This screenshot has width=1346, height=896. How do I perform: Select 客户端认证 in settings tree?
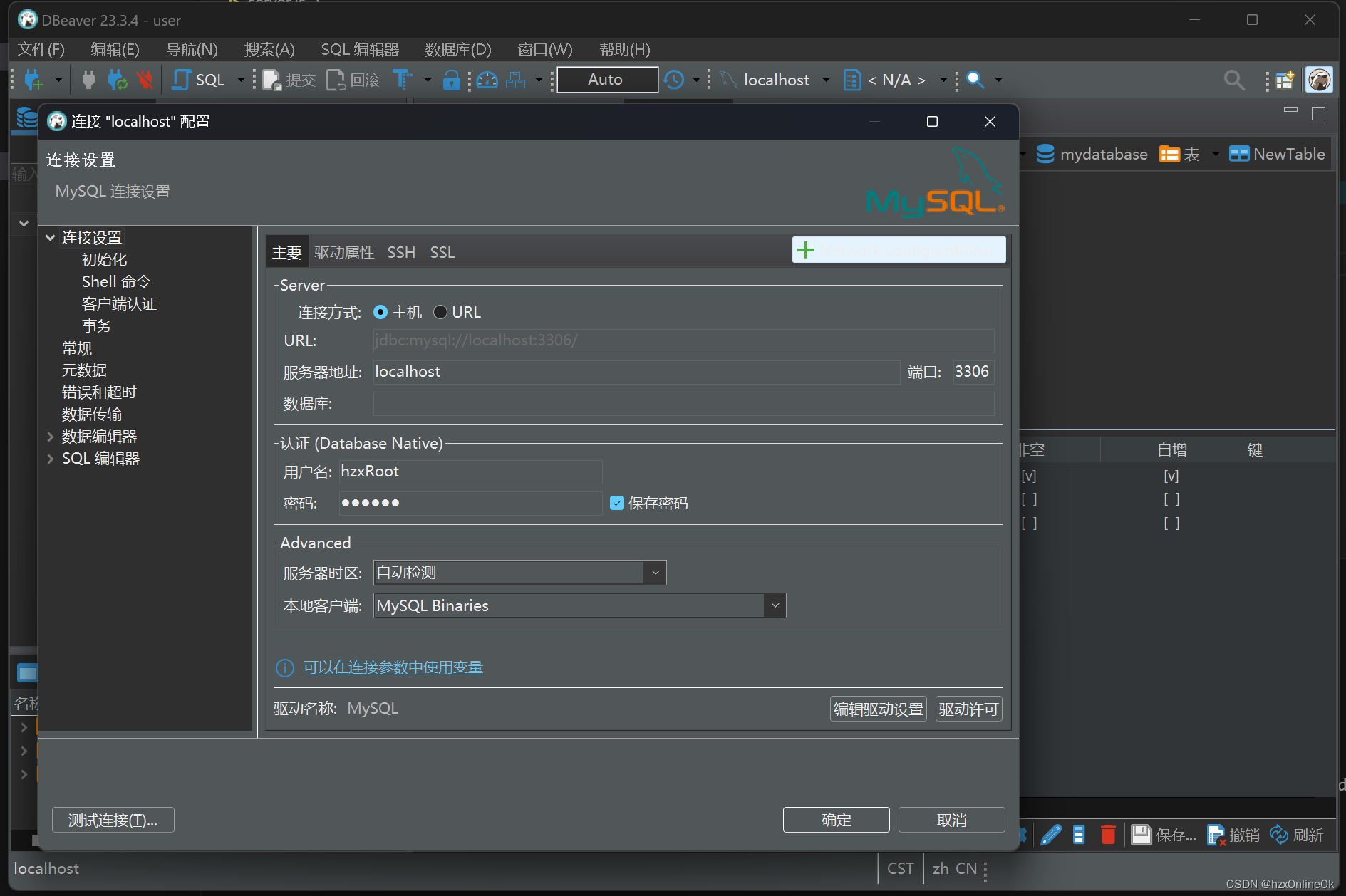pos(119,304)
